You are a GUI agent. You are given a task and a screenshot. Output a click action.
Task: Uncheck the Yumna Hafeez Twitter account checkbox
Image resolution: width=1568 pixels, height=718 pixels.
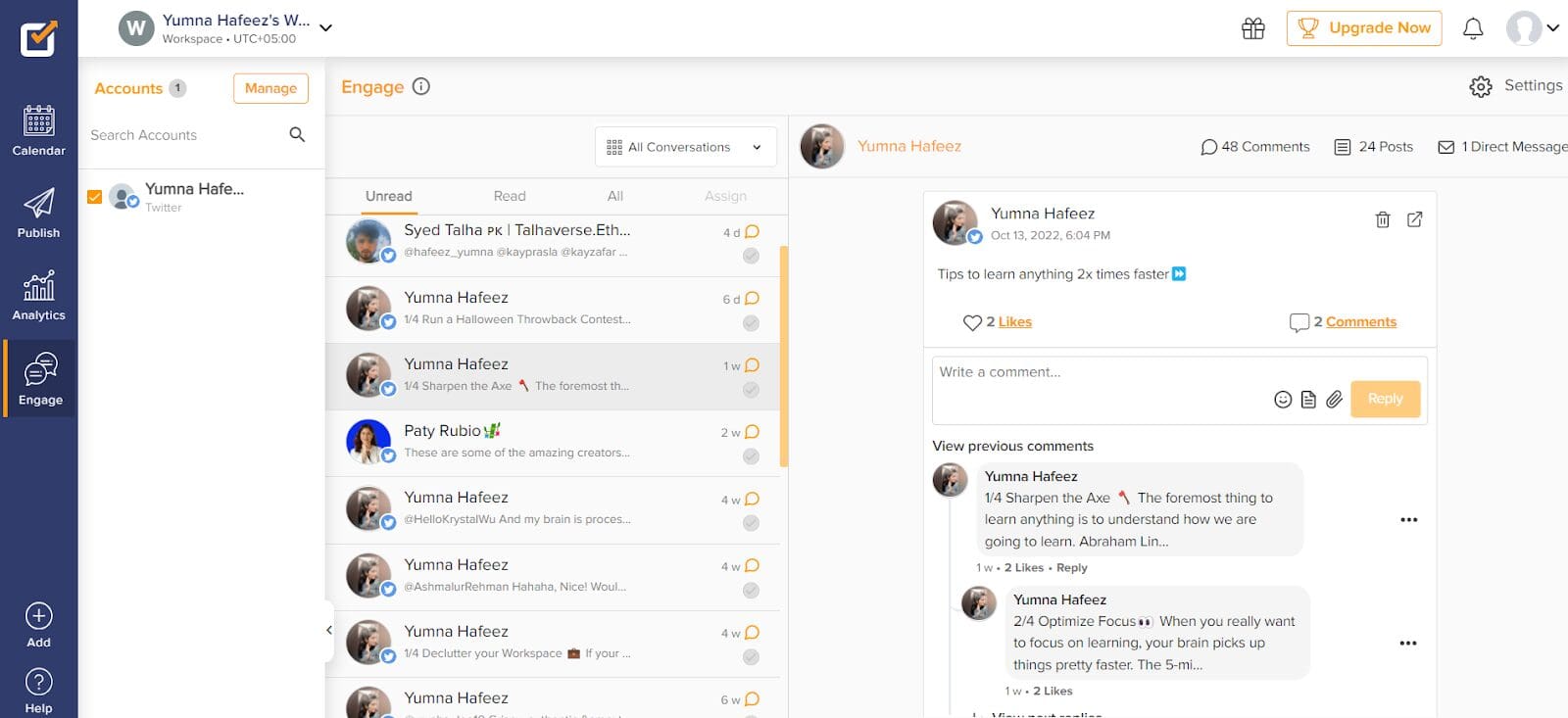click(95, 197)
